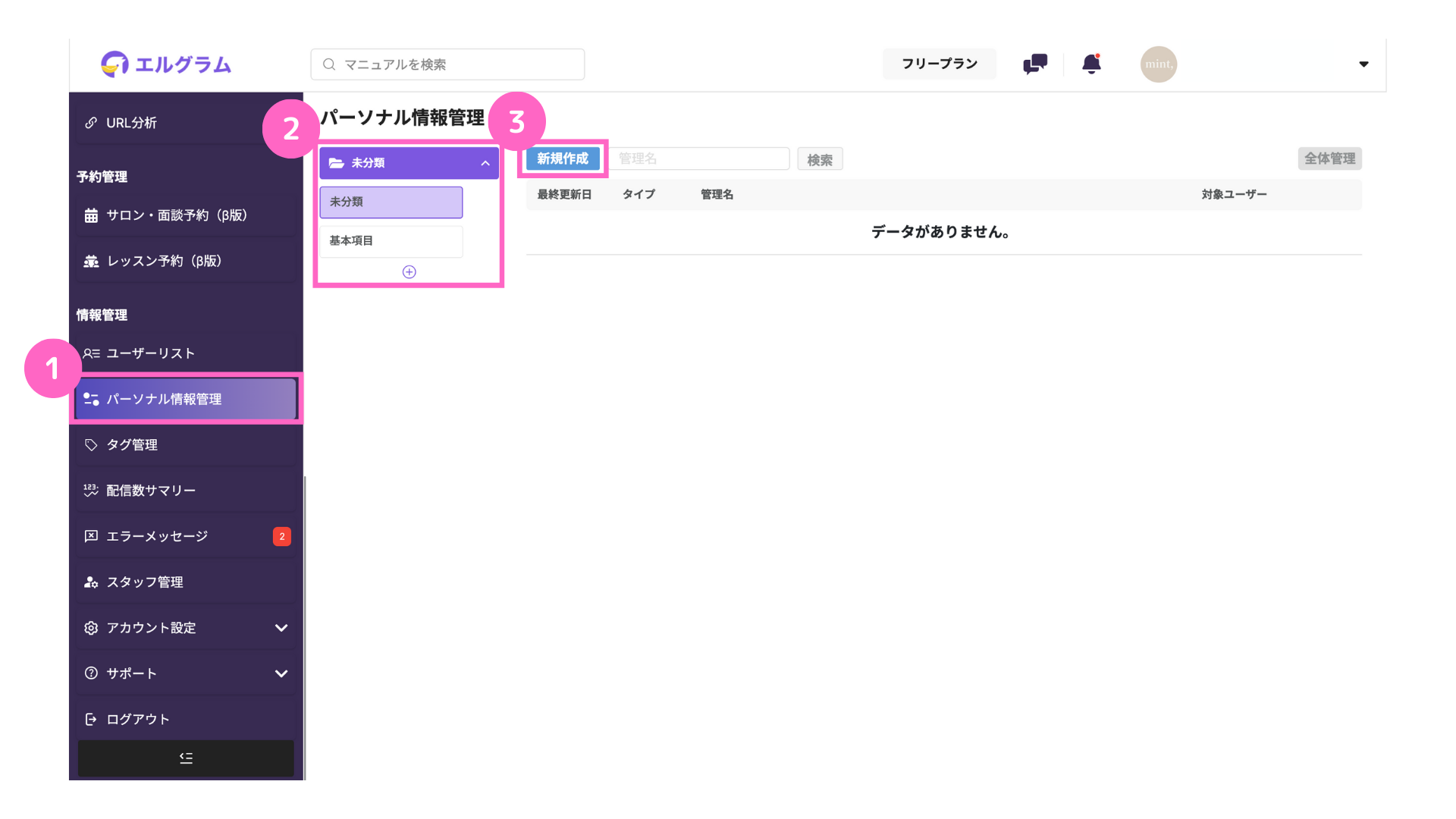The image size is (1456, 819).
Task: Click the エルグラム logo
Action: pyautogui.click(x=166, y=64)
